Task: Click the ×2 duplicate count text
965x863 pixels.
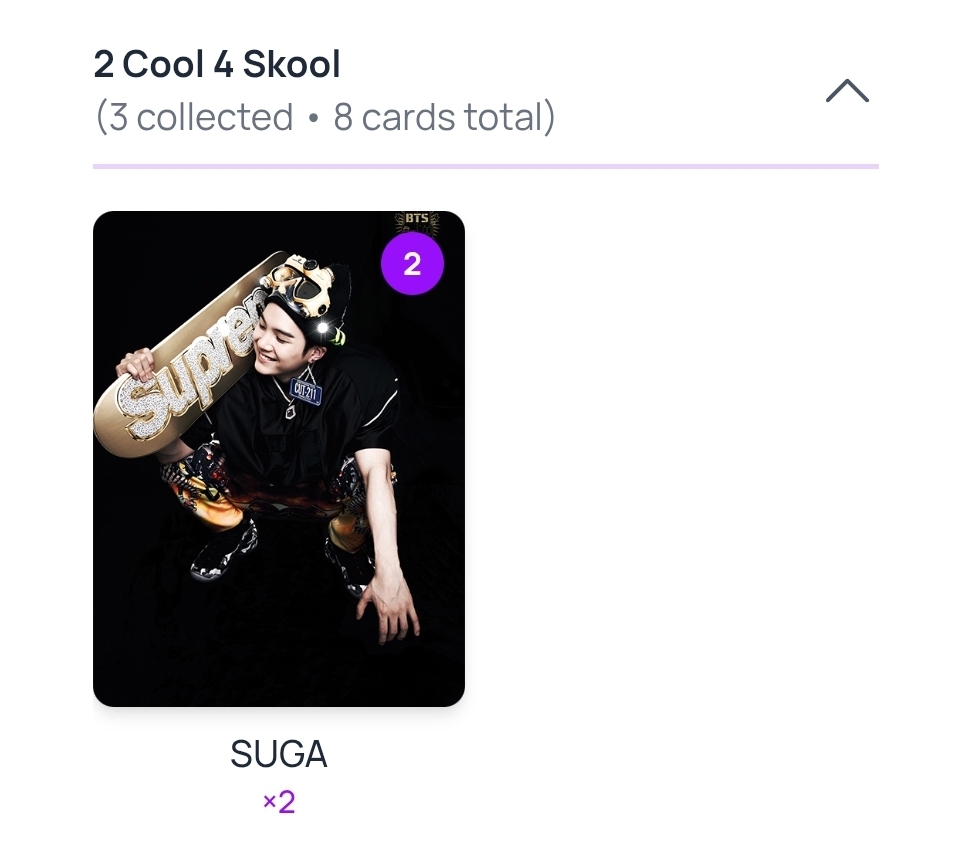Action: point(278,802)
